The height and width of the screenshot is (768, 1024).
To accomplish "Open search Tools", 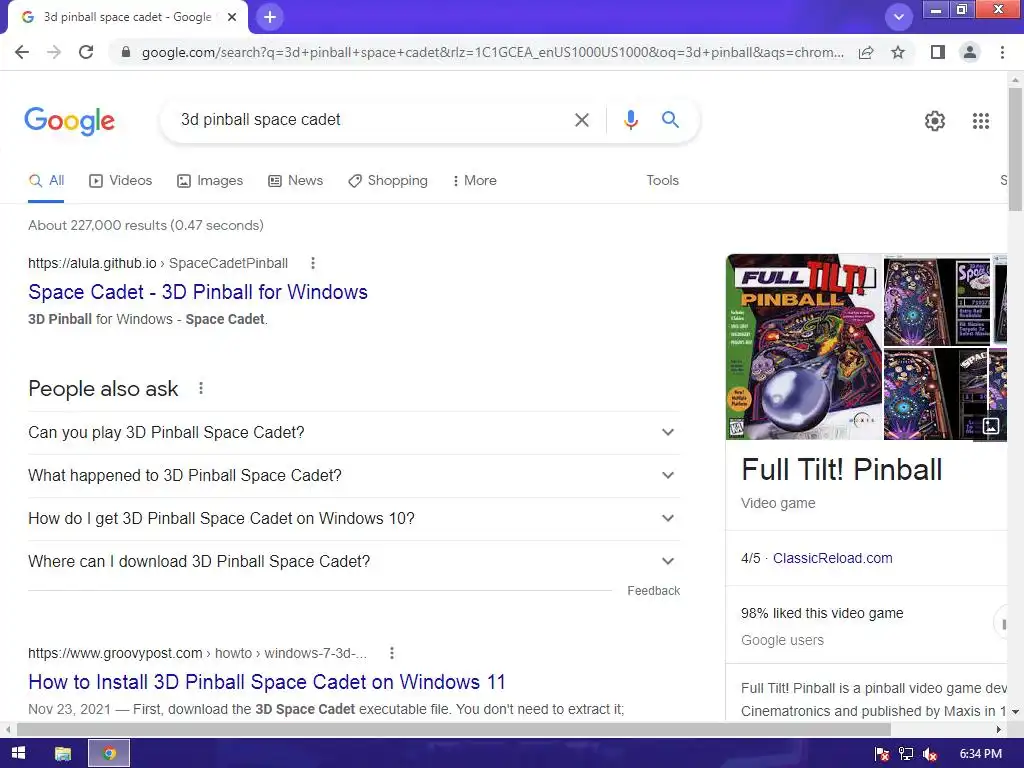I will (x=662, y=181).
